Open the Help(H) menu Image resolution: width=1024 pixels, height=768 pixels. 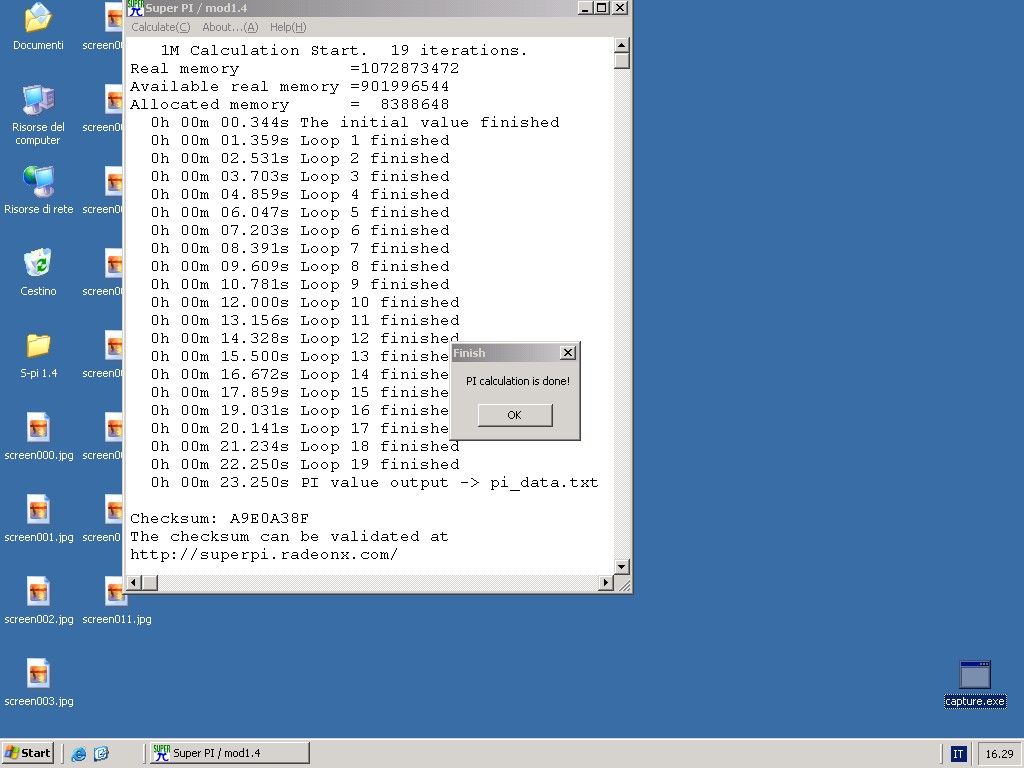pos(288,27)
